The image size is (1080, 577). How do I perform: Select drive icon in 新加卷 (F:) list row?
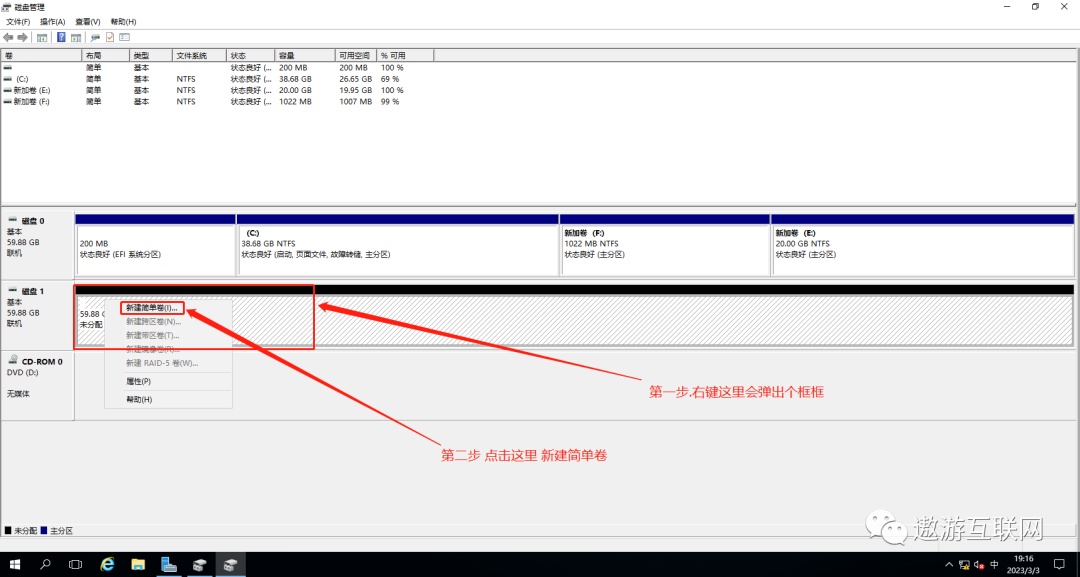coord(8,101)
